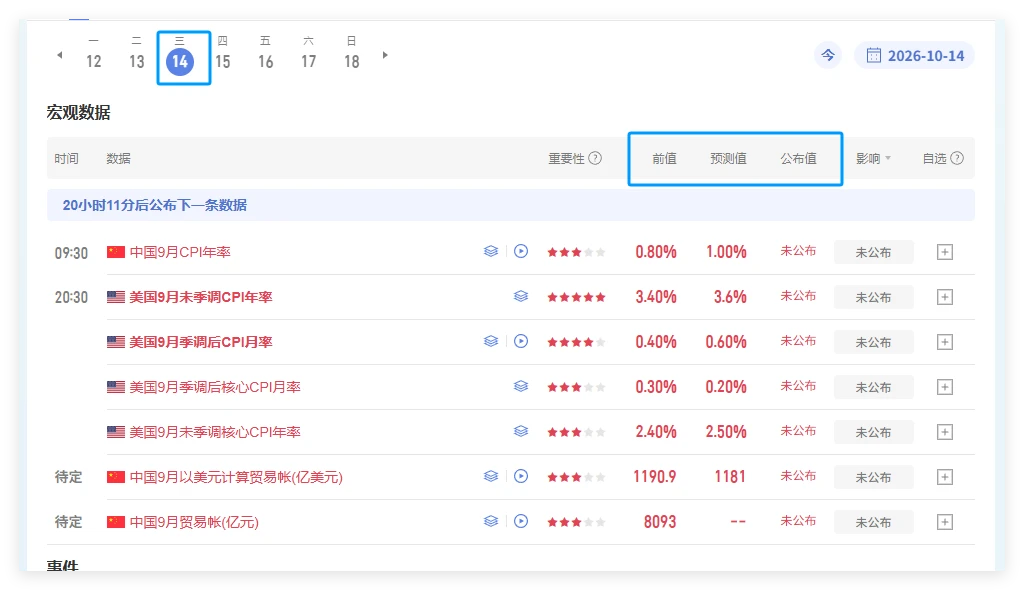Click the forecast value 3.6%

730,297
